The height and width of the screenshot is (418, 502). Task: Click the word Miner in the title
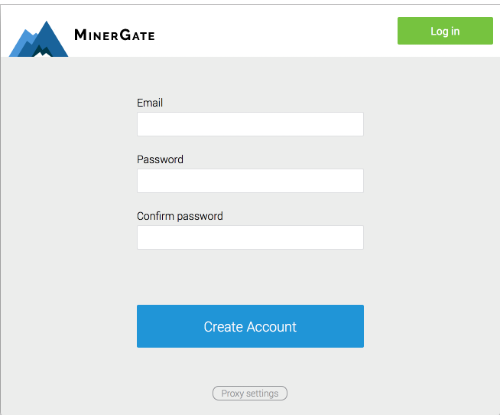pyautogui.click(x=96, y=35)
